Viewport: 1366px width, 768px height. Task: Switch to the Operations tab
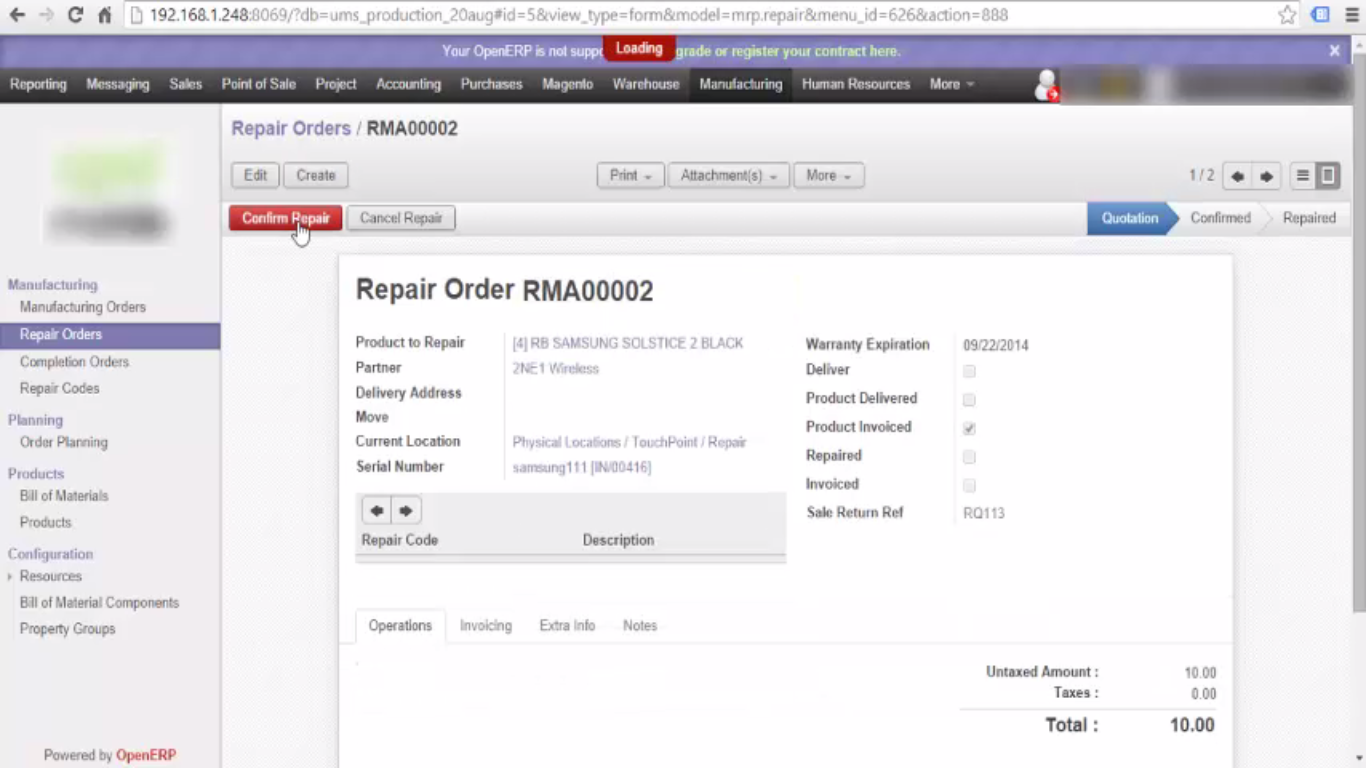[400, 626]
